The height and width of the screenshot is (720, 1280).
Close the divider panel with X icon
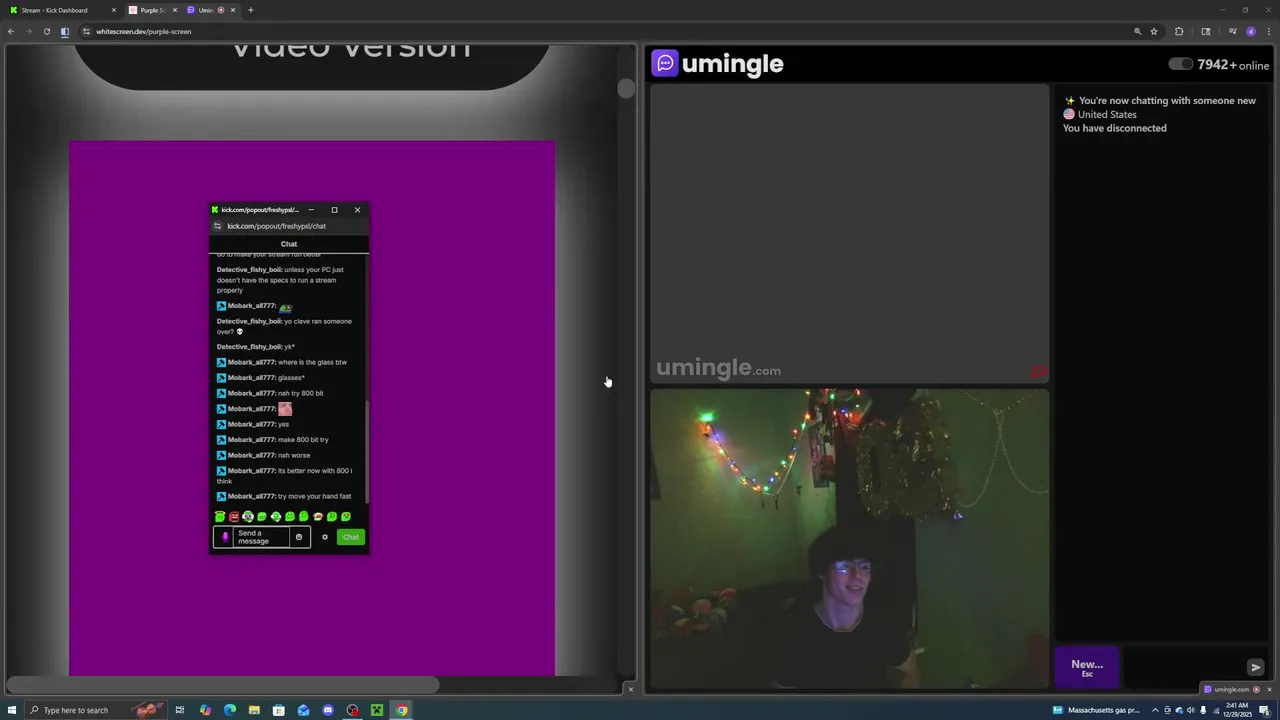coord(630,689)
